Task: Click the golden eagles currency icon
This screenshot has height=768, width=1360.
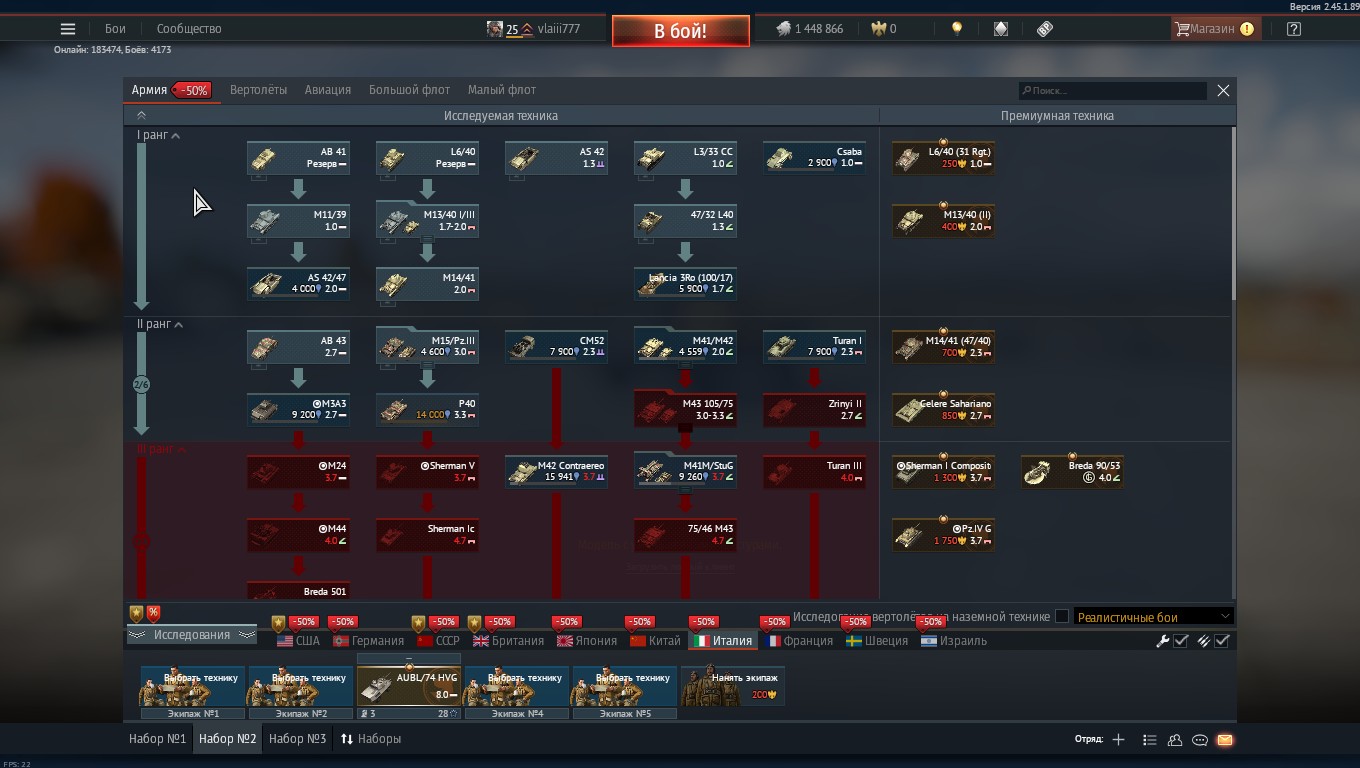Action: point(879,29)
